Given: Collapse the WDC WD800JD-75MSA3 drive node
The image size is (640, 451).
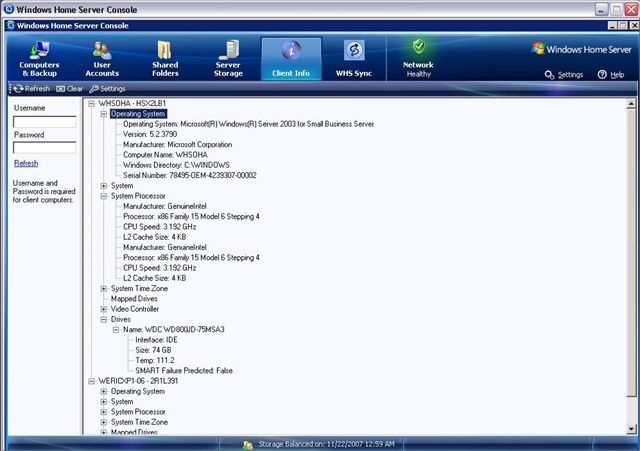Looking at the screenshot, I should coord(116,329).
